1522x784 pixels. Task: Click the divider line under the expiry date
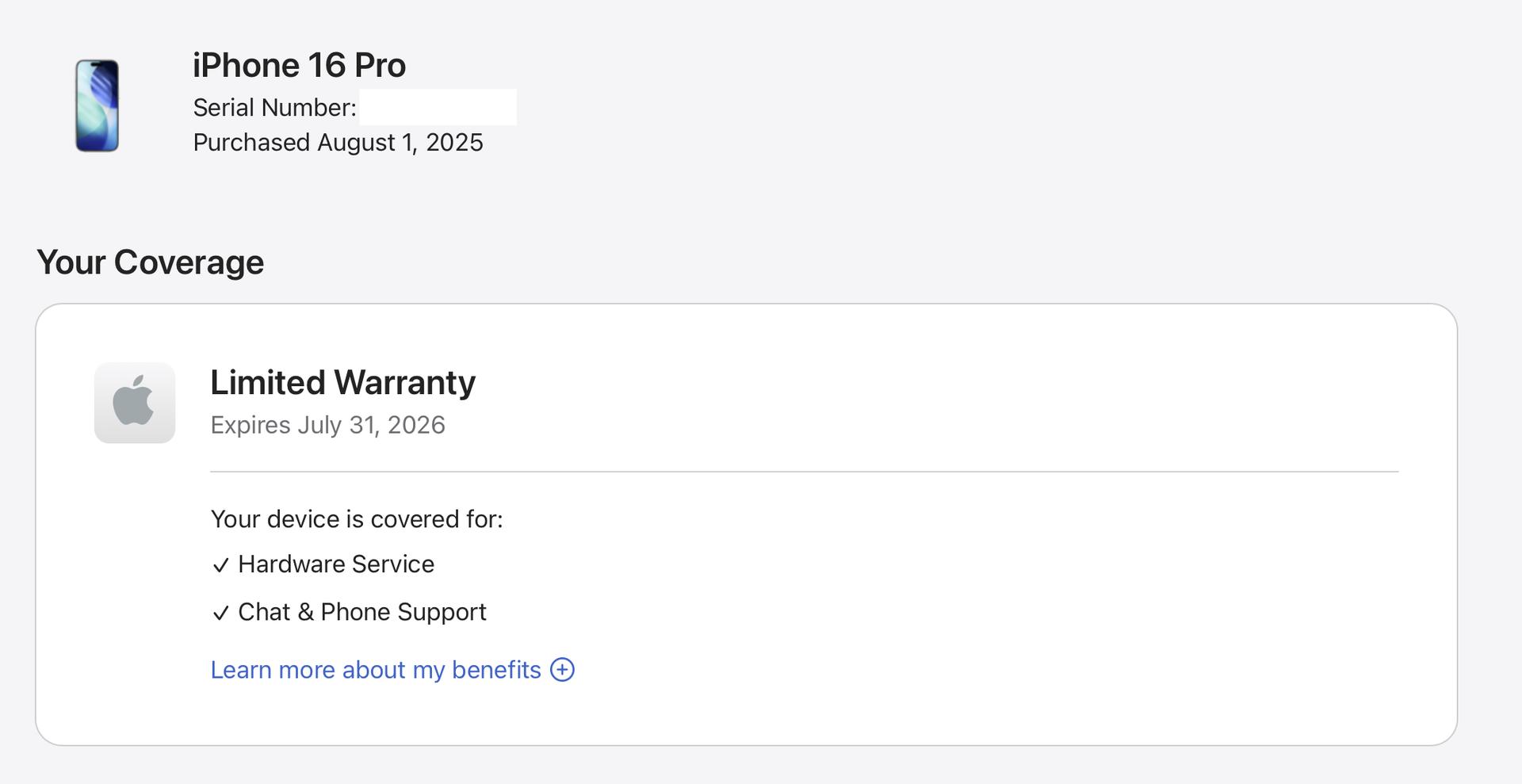pyautogui.click(x=804, y=472)
